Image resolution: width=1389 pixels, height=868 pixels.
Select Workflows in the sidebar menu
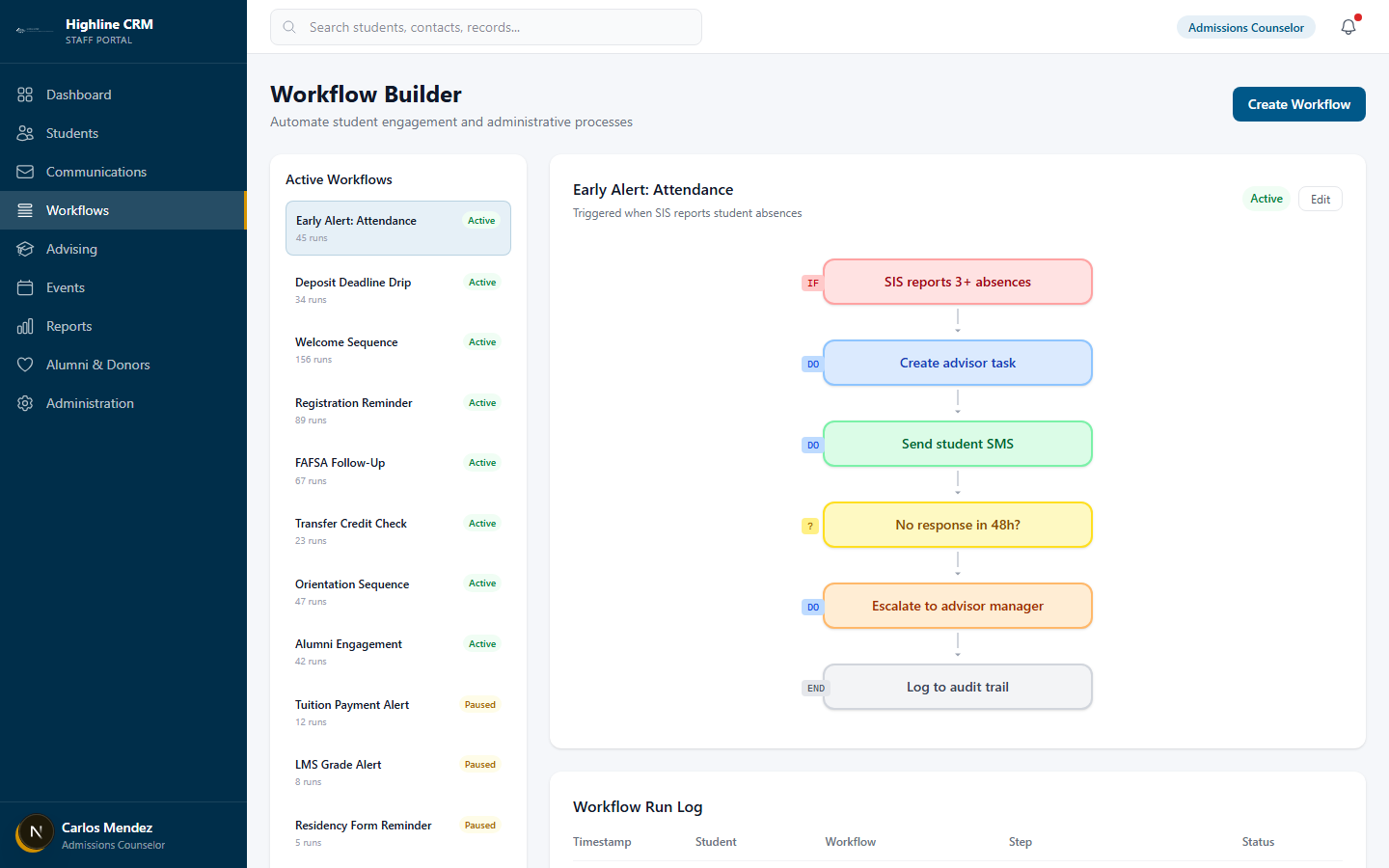click(x=77, y=210)
